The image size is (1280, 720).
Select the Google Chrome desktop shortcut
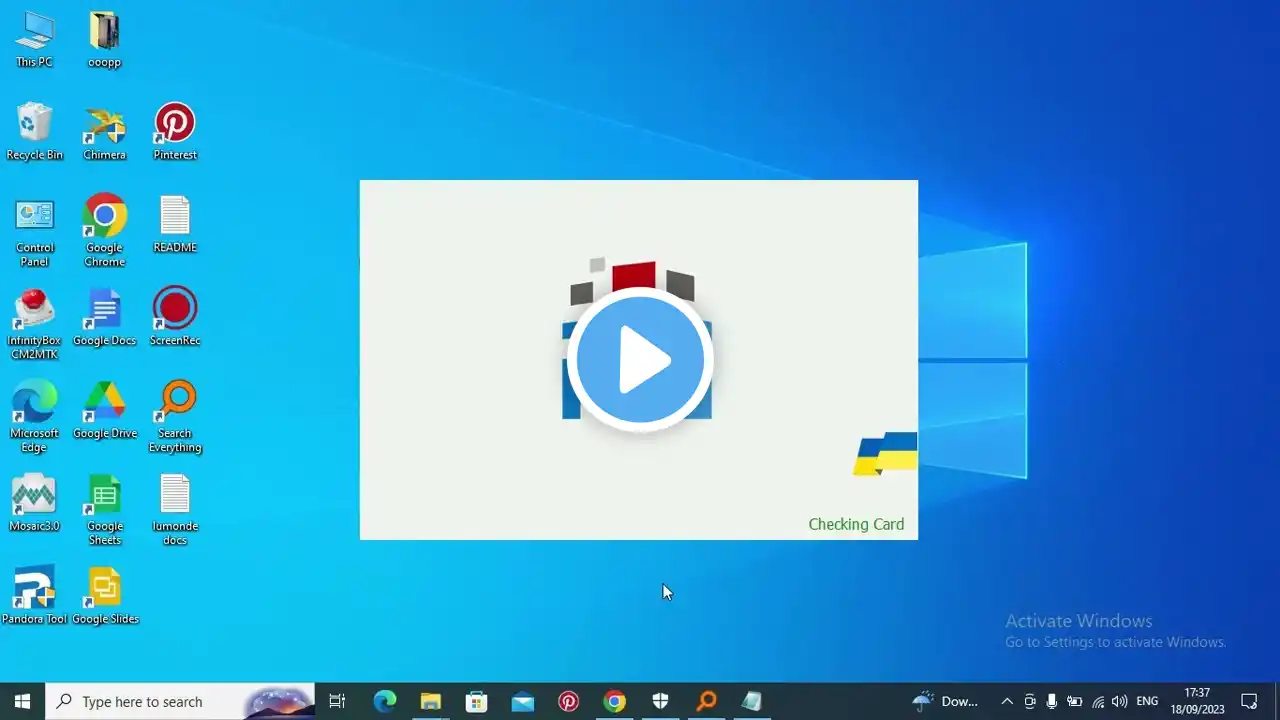104,232
